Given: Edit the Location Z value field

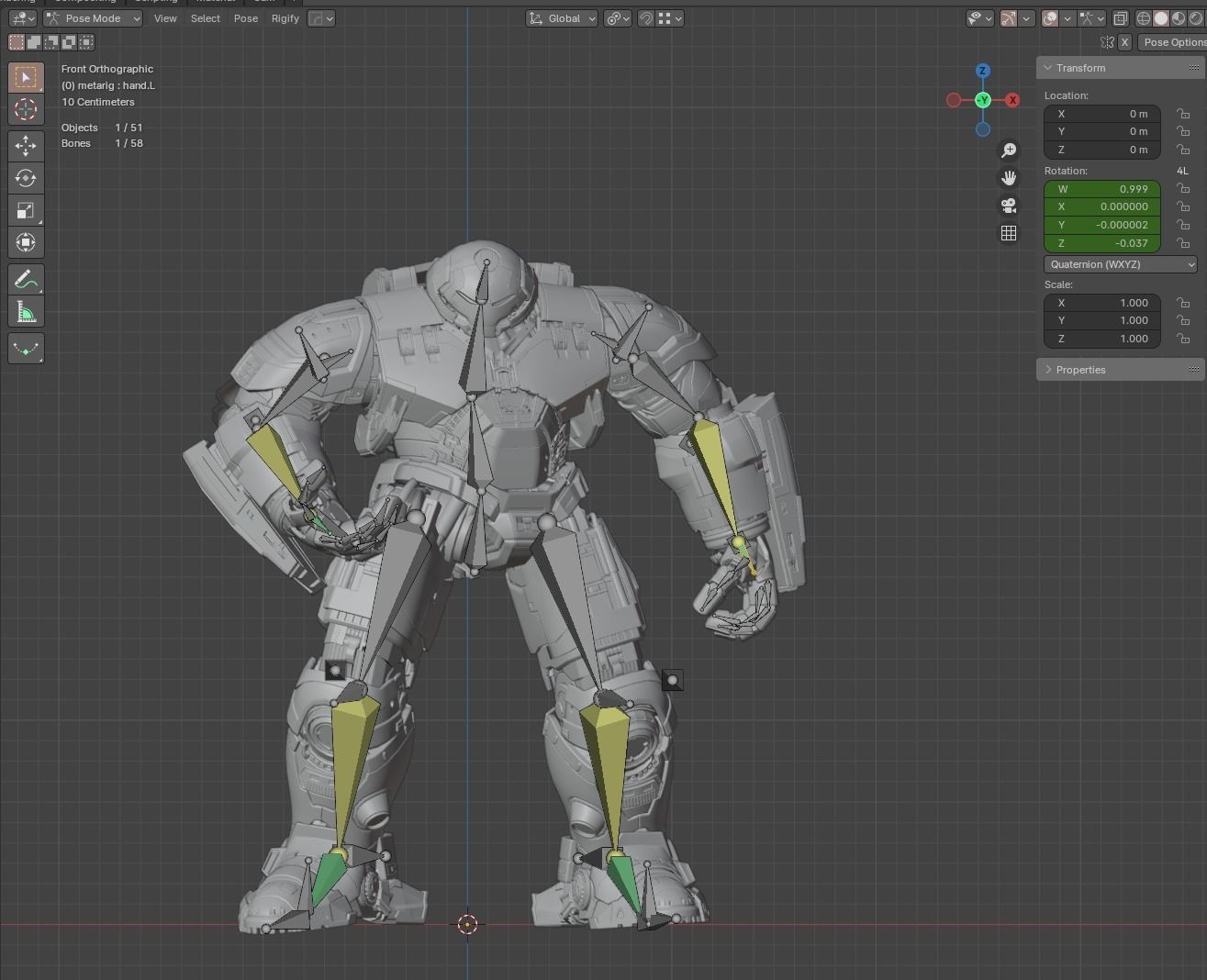Looking at the screenshot, I should (1102, 150).
